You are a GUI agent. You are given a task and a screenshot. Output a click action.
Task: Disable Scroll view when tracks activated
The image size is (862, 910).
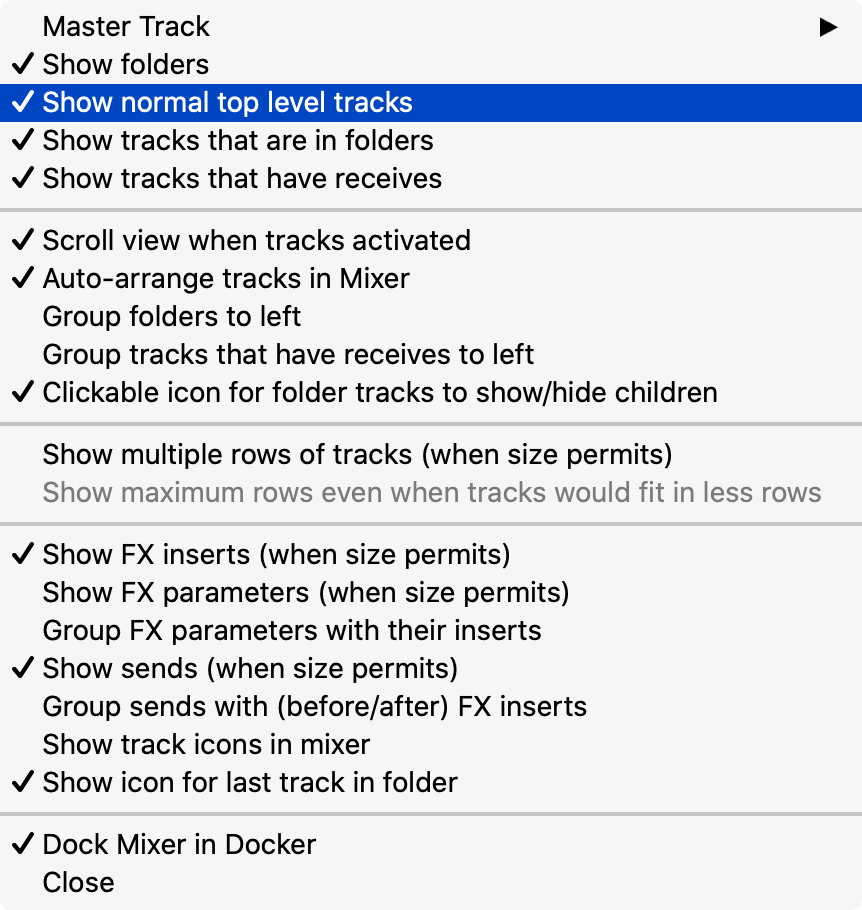click(x=256, y=241)
